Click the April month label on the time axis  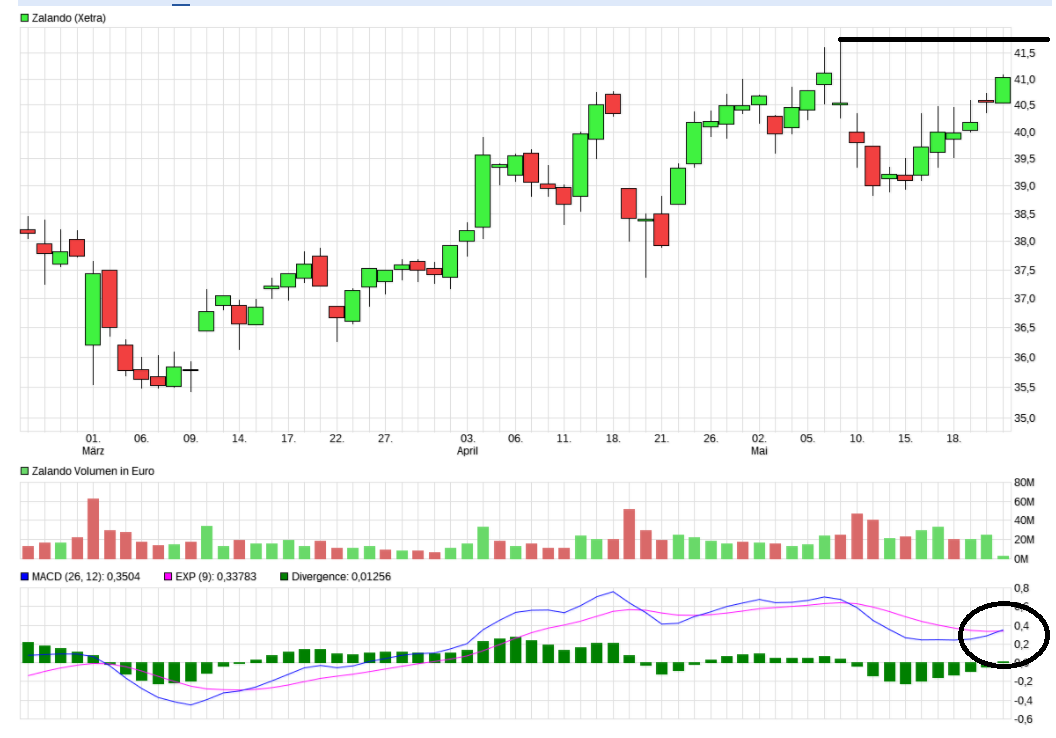(467, 451)
